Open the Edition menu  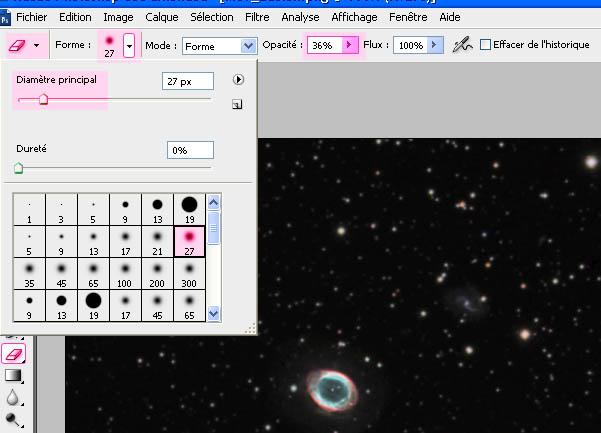click(x=75, y=17)
